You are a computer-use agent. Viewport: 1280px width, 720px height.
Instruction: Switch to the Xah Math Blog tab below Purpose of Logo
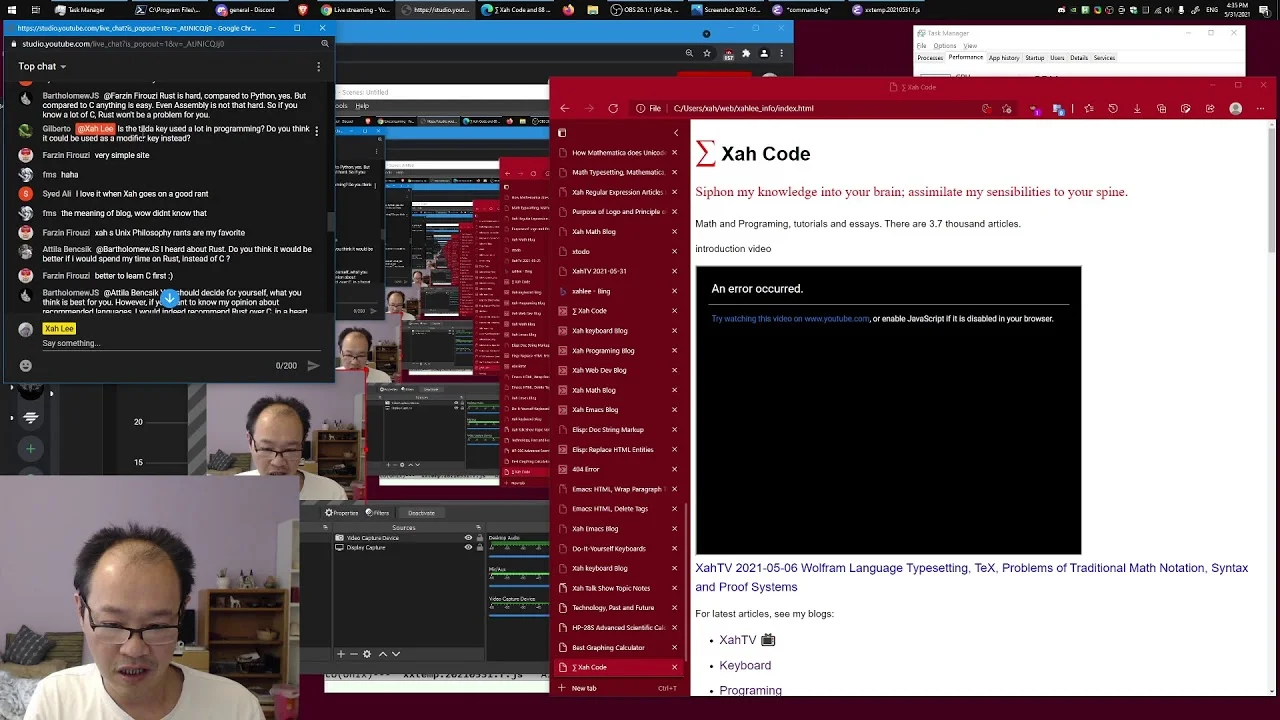pos(616,232)
